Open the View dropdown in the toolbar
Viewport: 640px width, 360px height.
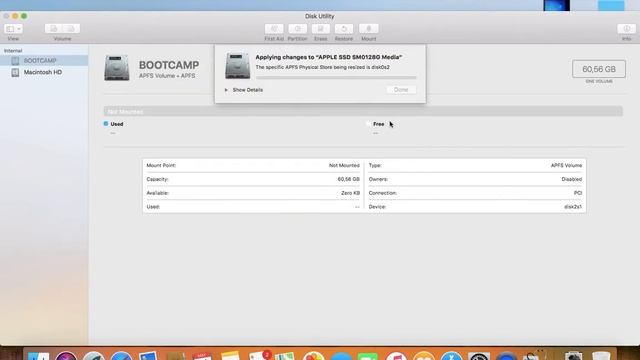point(13,29)
